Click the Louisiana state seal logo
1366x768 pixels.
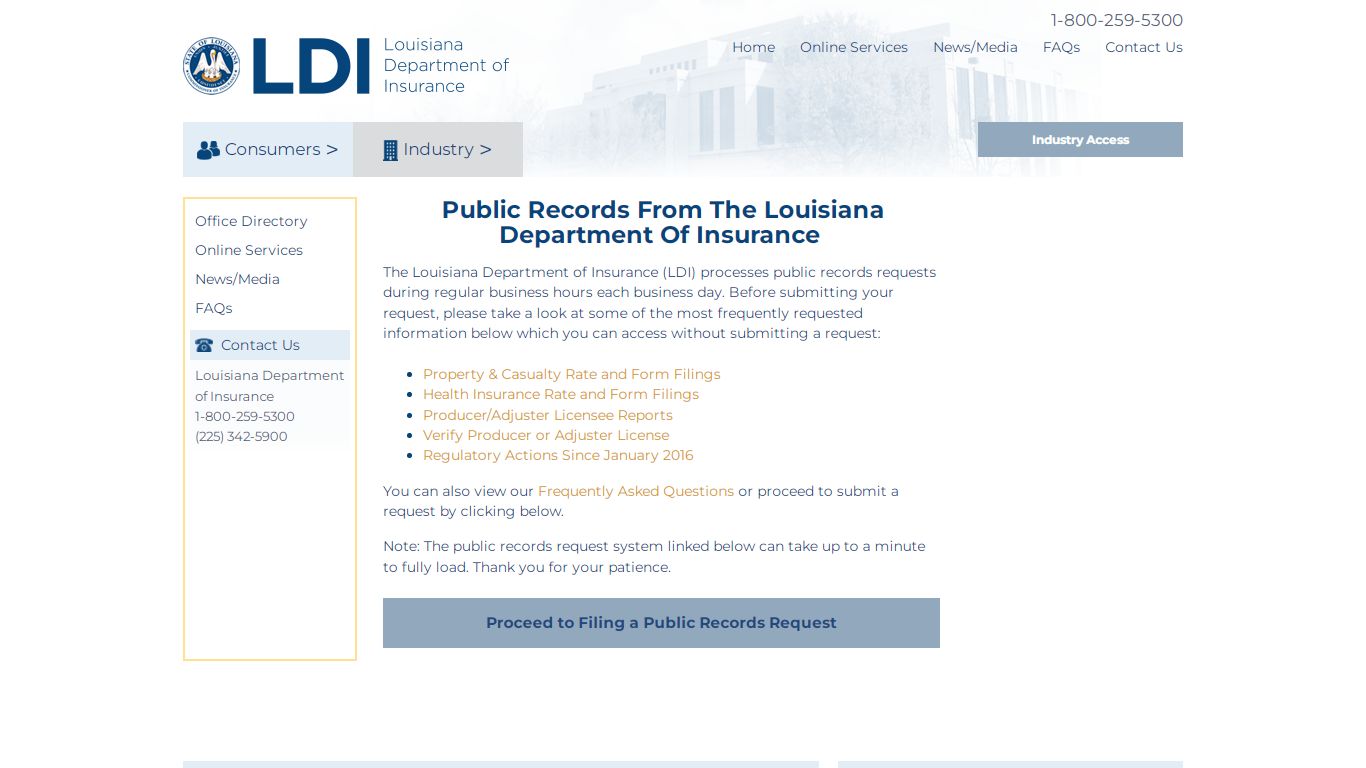211,66
